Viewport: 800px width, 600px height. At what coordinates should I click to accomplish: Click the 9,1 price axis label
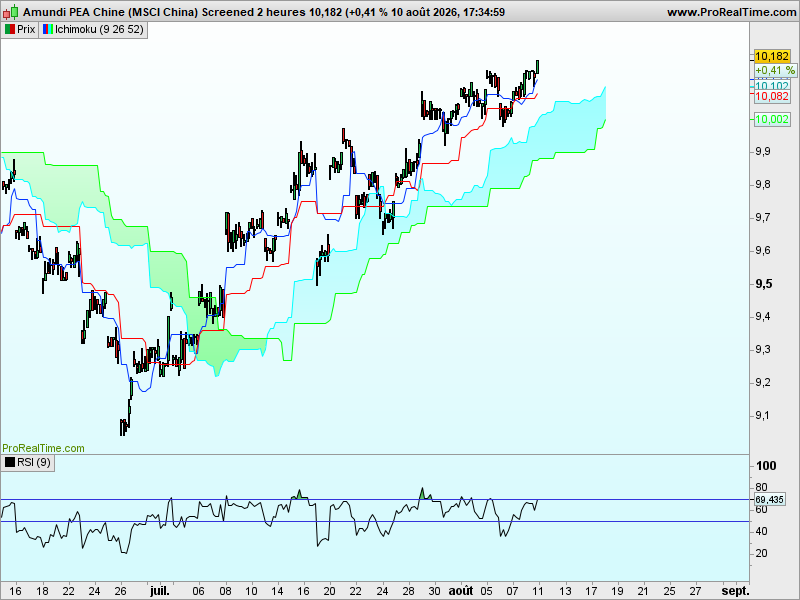point(763,415)
